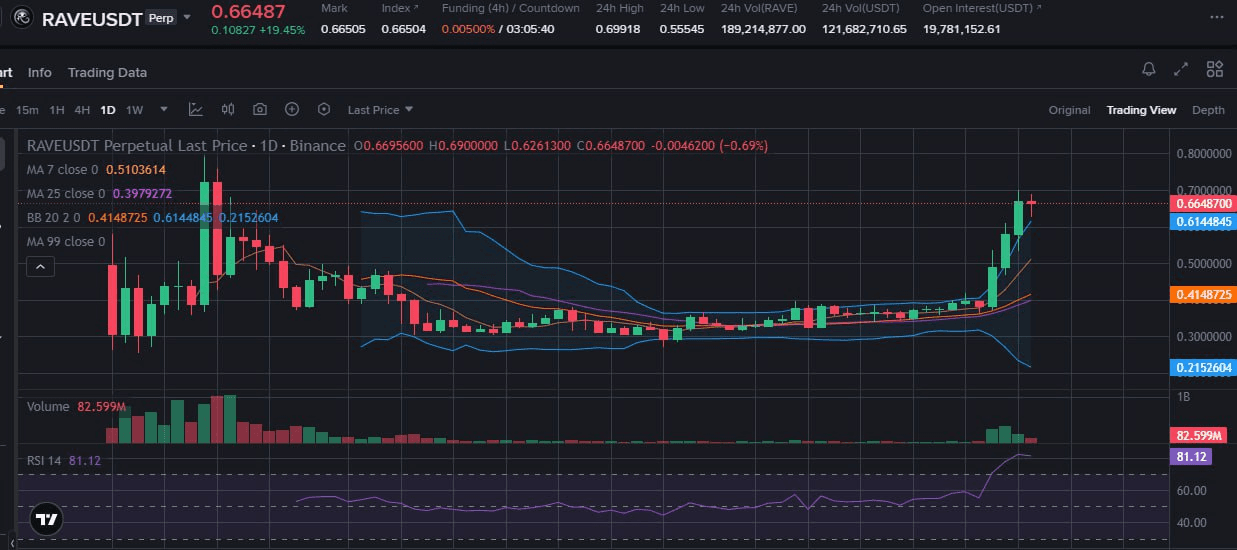
Task: Click the red 82.599M volume axis label
Action: (x=1199, y=435)
